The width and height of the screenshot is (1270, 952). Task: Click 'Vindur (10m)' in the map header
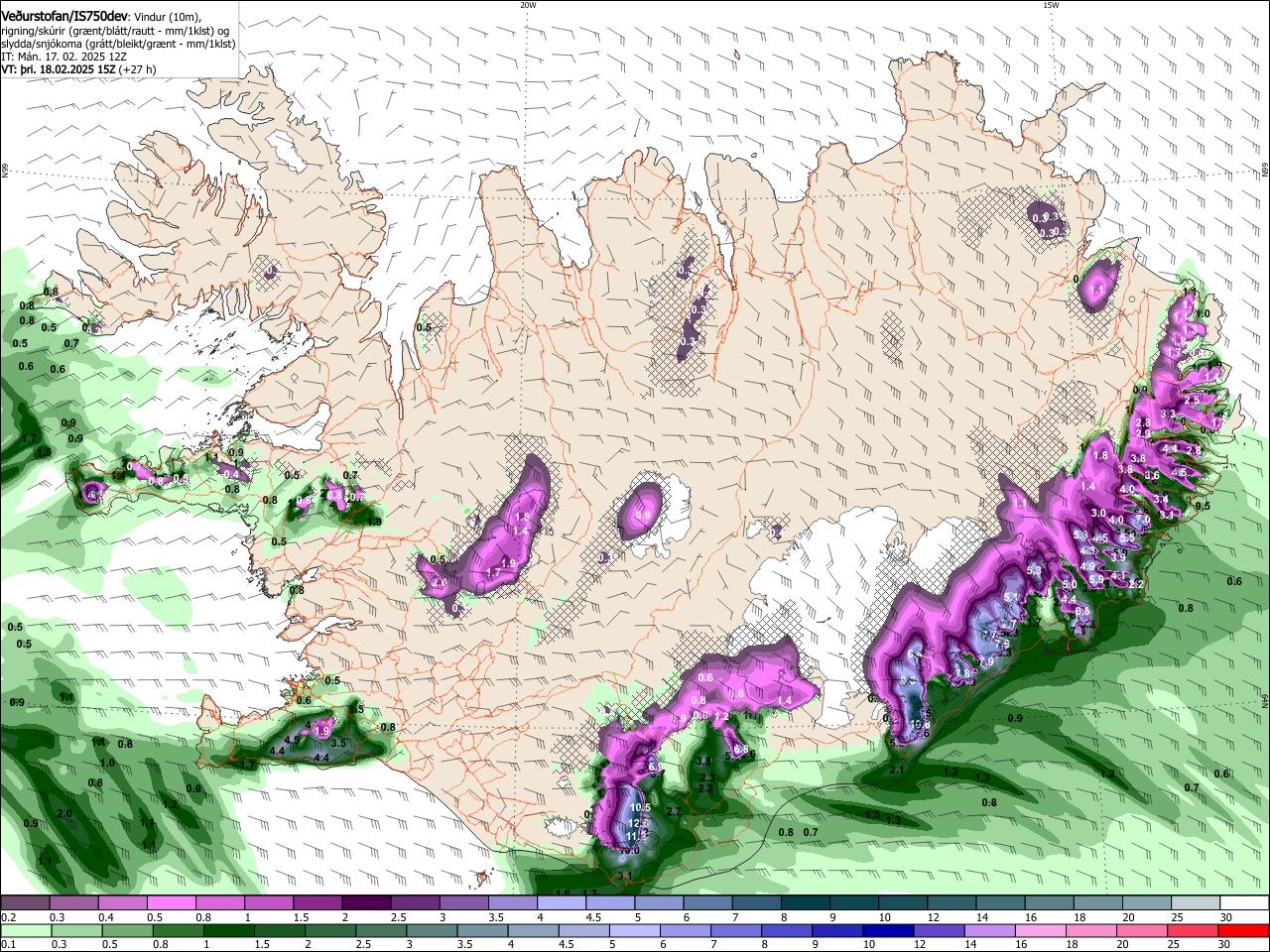[167, 17]
